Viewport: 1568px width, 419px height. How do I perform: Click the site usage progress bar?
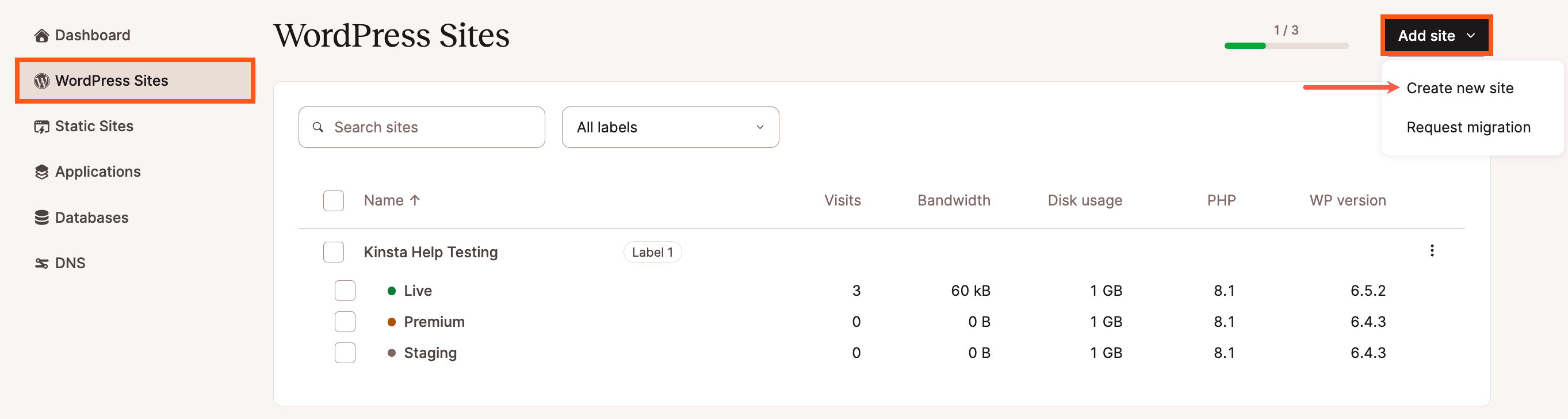click(x=1286, y=45)
